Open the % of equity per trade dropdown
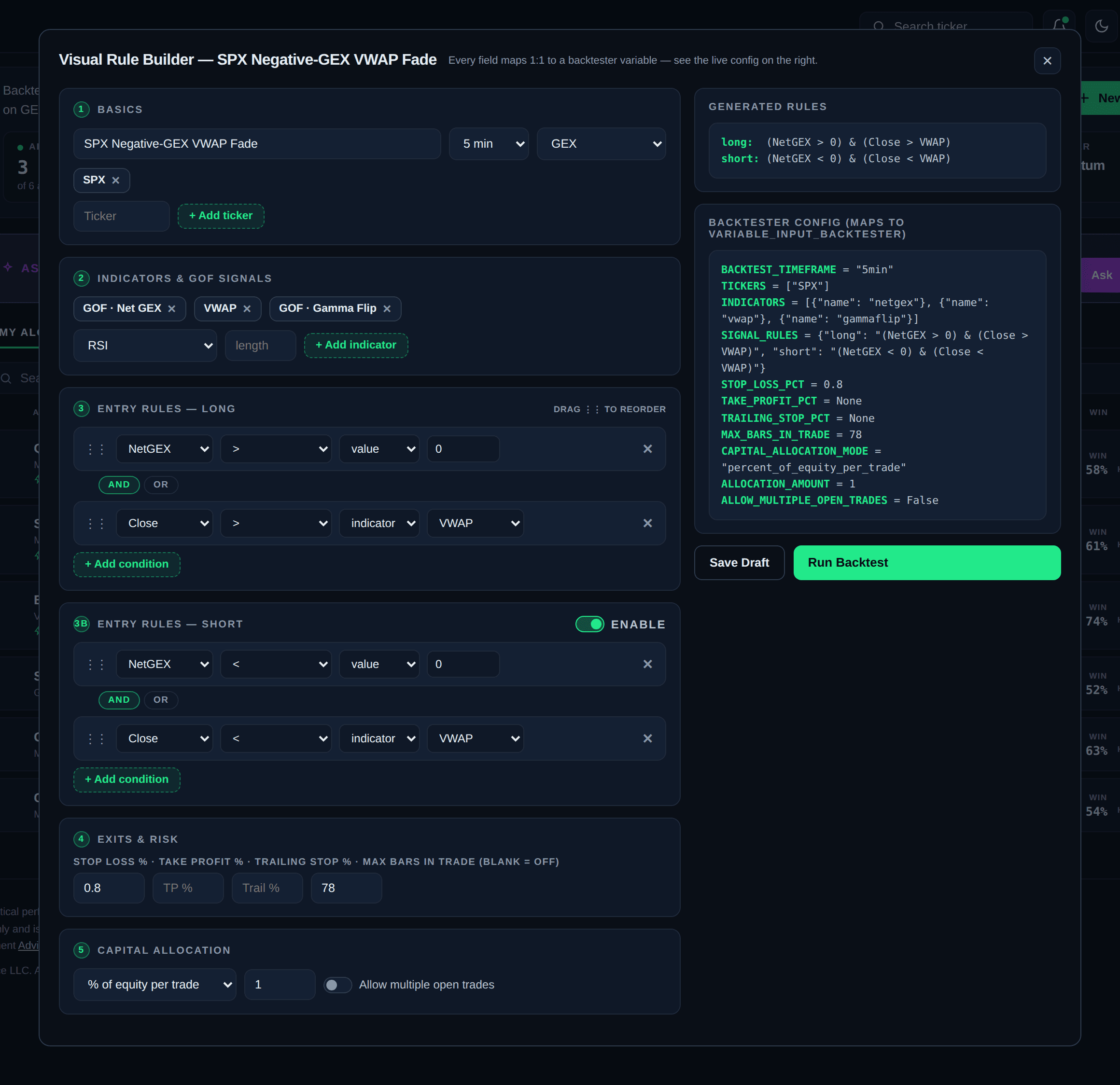This screenshot has height=1085, width=1120. click(x=155, y=985)
